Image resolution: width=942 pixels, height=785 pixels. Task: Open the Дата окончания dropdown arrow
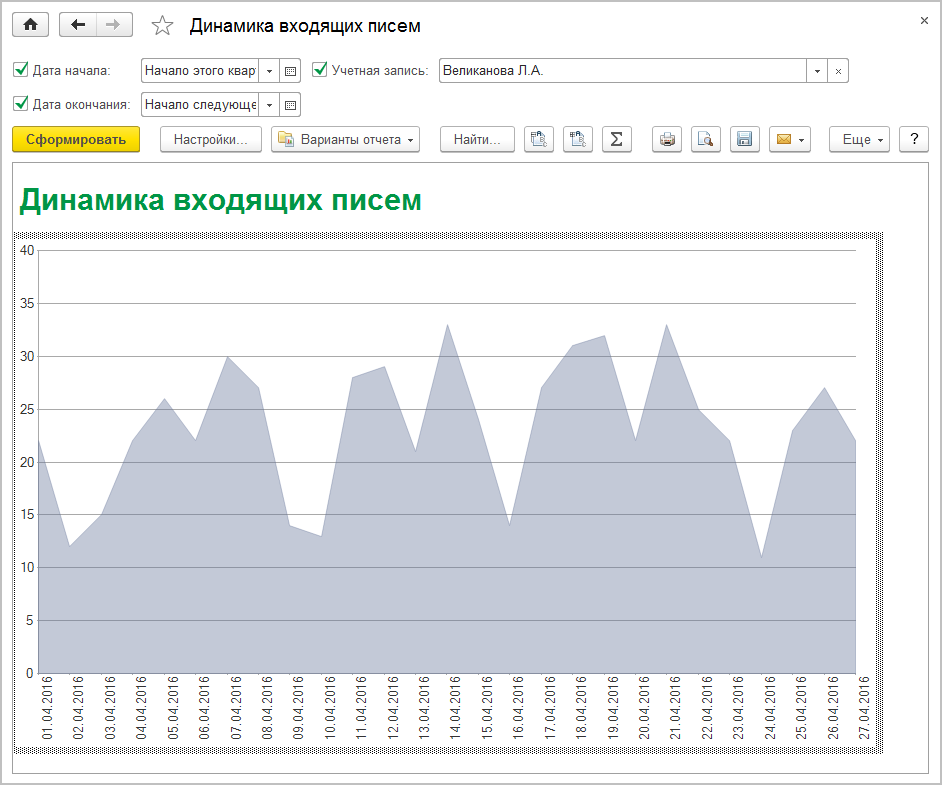[x=269, y=105]
